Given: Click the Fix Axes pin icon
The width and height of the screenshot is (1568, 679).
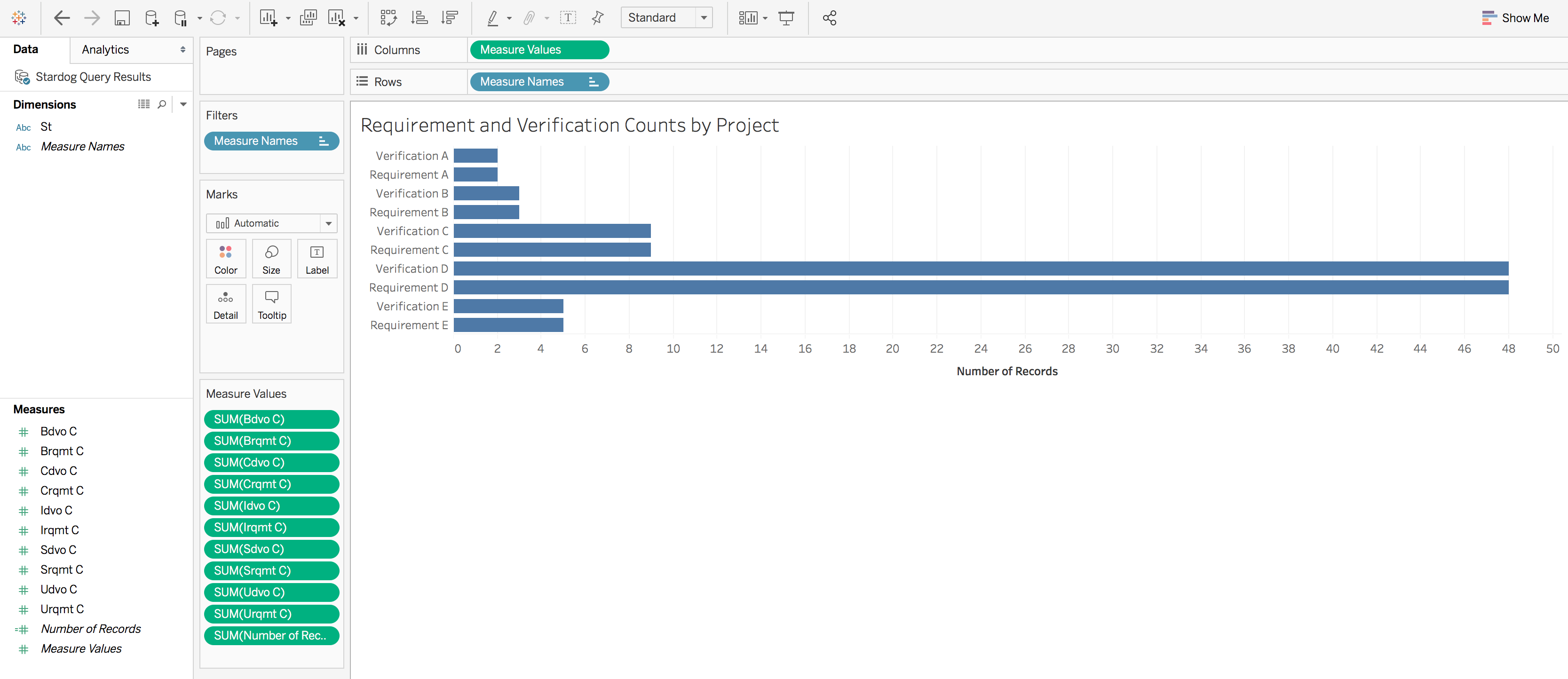Looking at the screenshot, I should 598,18.
